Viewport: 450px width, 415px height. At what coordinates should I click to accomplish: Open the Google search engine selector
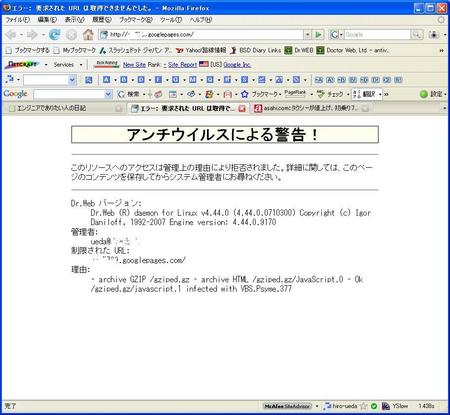coord(336,34)
